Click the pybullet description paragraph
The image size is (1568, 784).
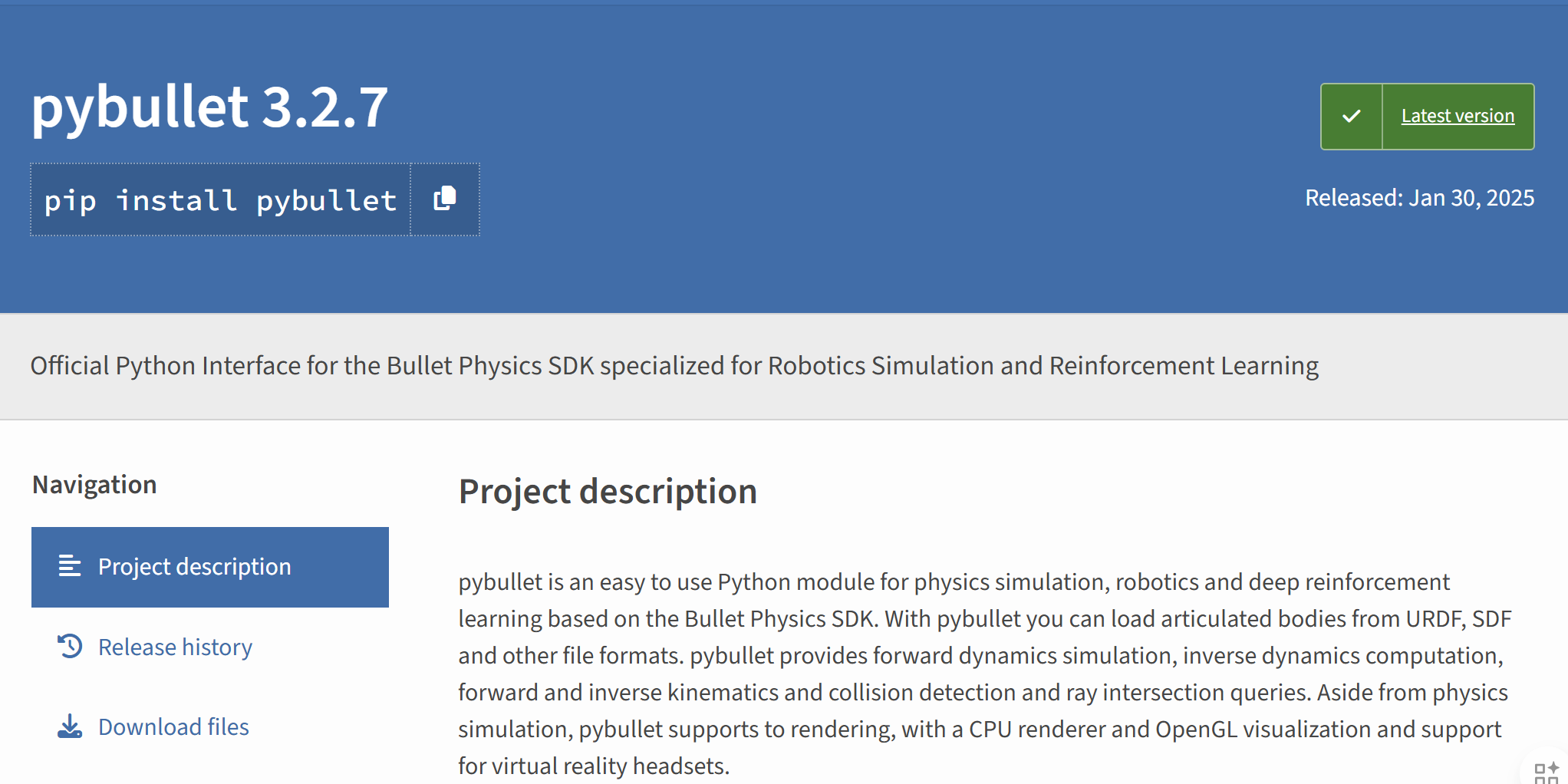(x=985, y=674)
